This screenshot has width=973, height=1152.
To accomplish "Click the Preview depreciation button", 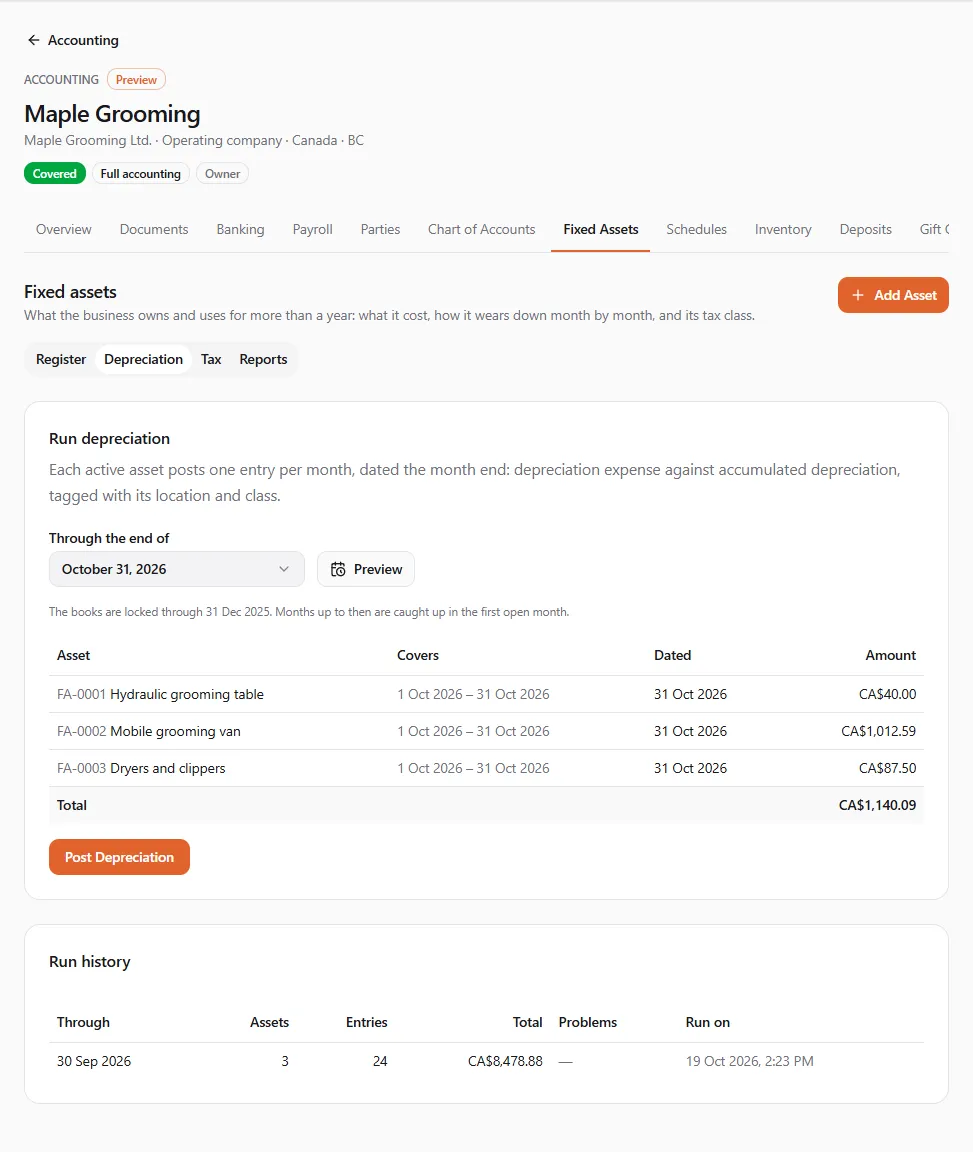I will pyautogui.click(x=366, y=569).
